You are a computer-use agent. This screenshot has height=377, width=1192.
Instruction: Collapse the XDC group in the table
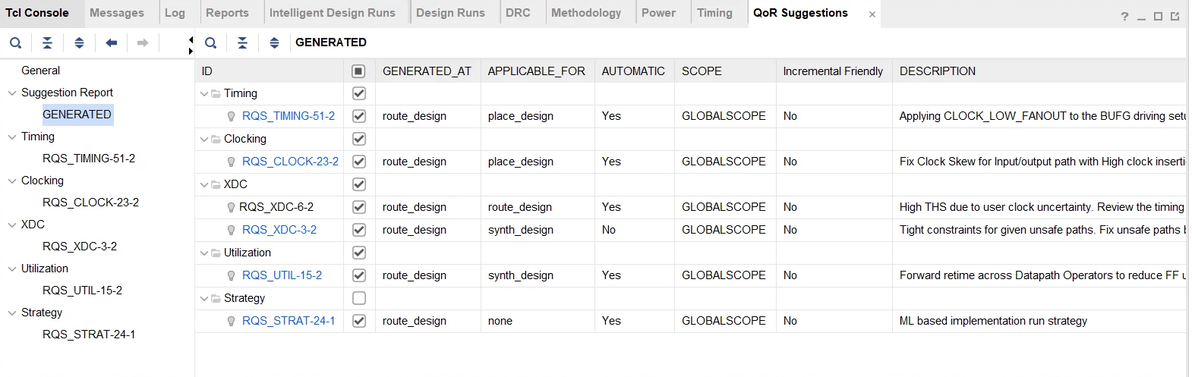[204, 185]
